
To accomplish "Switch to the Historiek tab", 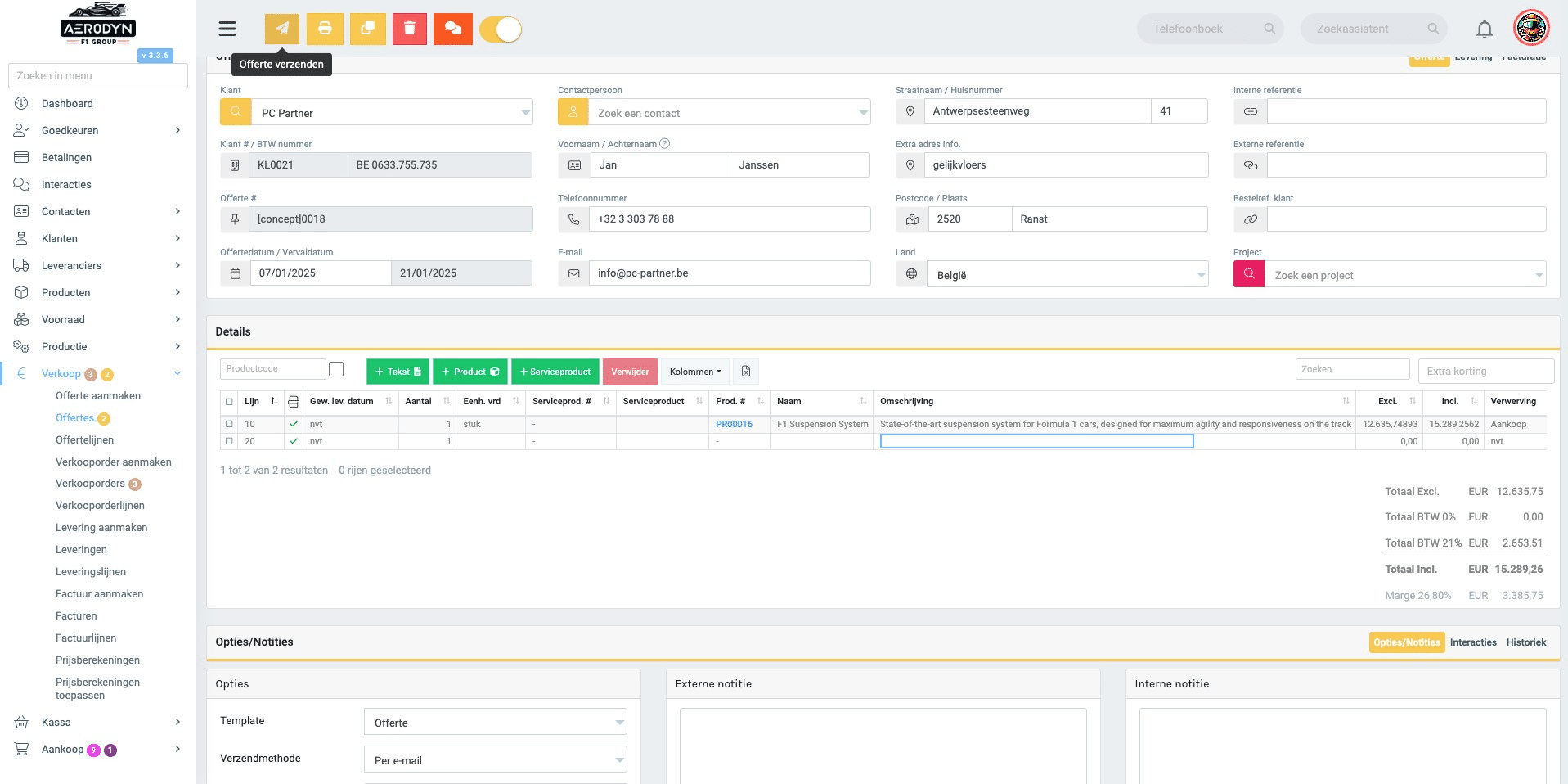I will click(1526, 642).
